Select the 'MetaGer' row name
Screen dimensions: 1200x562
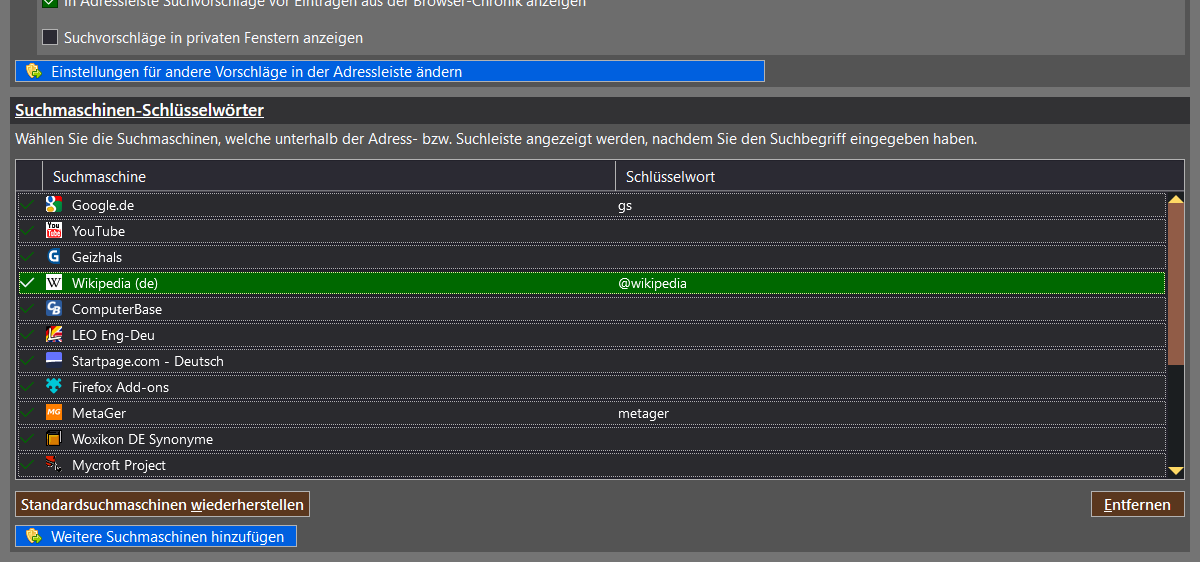99,413
